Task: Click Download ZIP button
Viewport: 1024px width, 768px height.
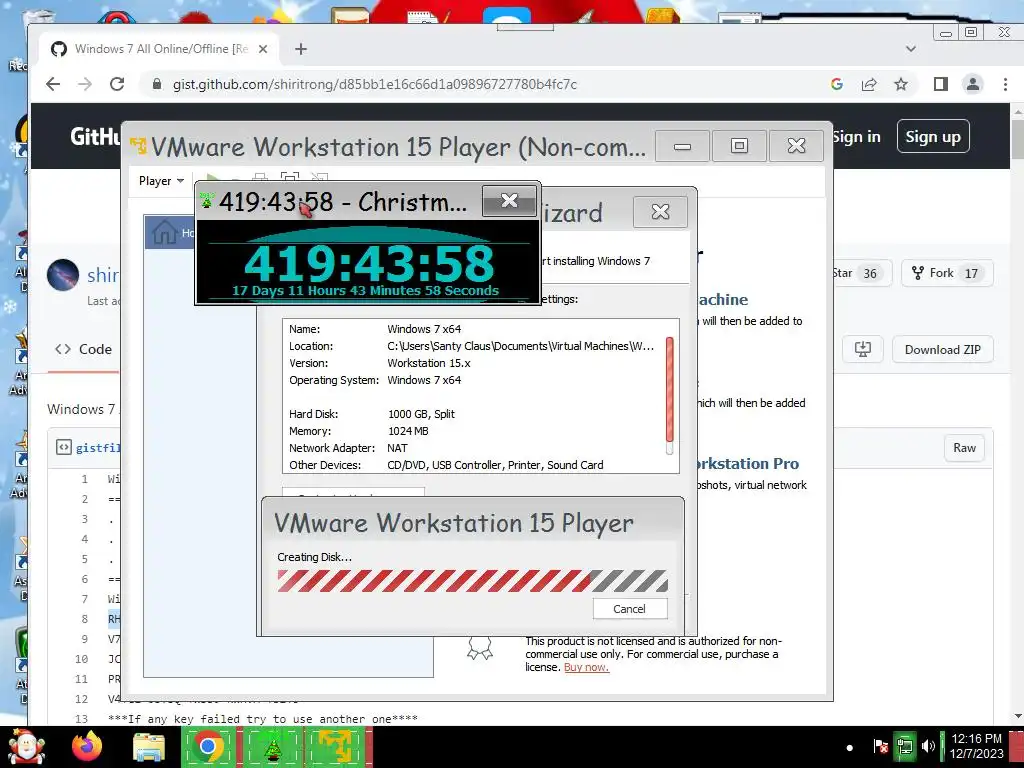Action: tap(942, 349)
